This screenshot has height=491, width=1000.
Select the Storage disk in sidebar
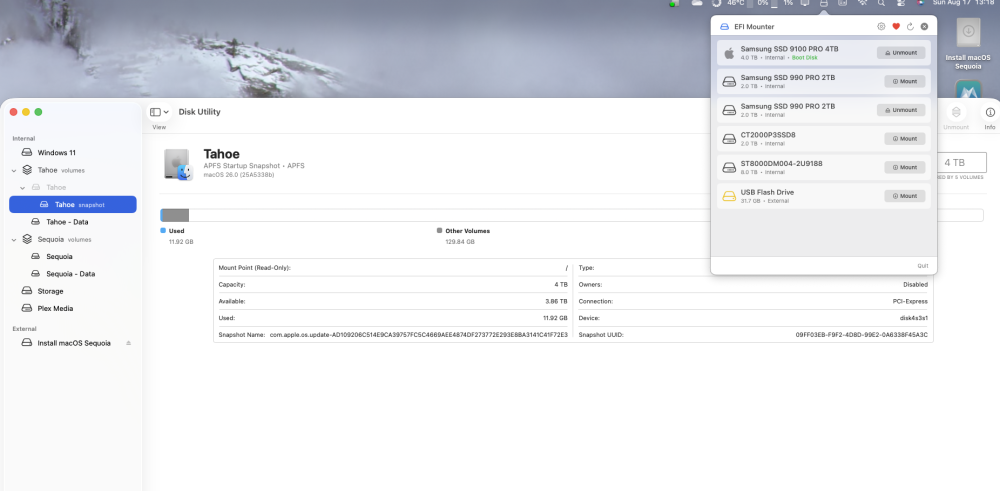[73, 291]
